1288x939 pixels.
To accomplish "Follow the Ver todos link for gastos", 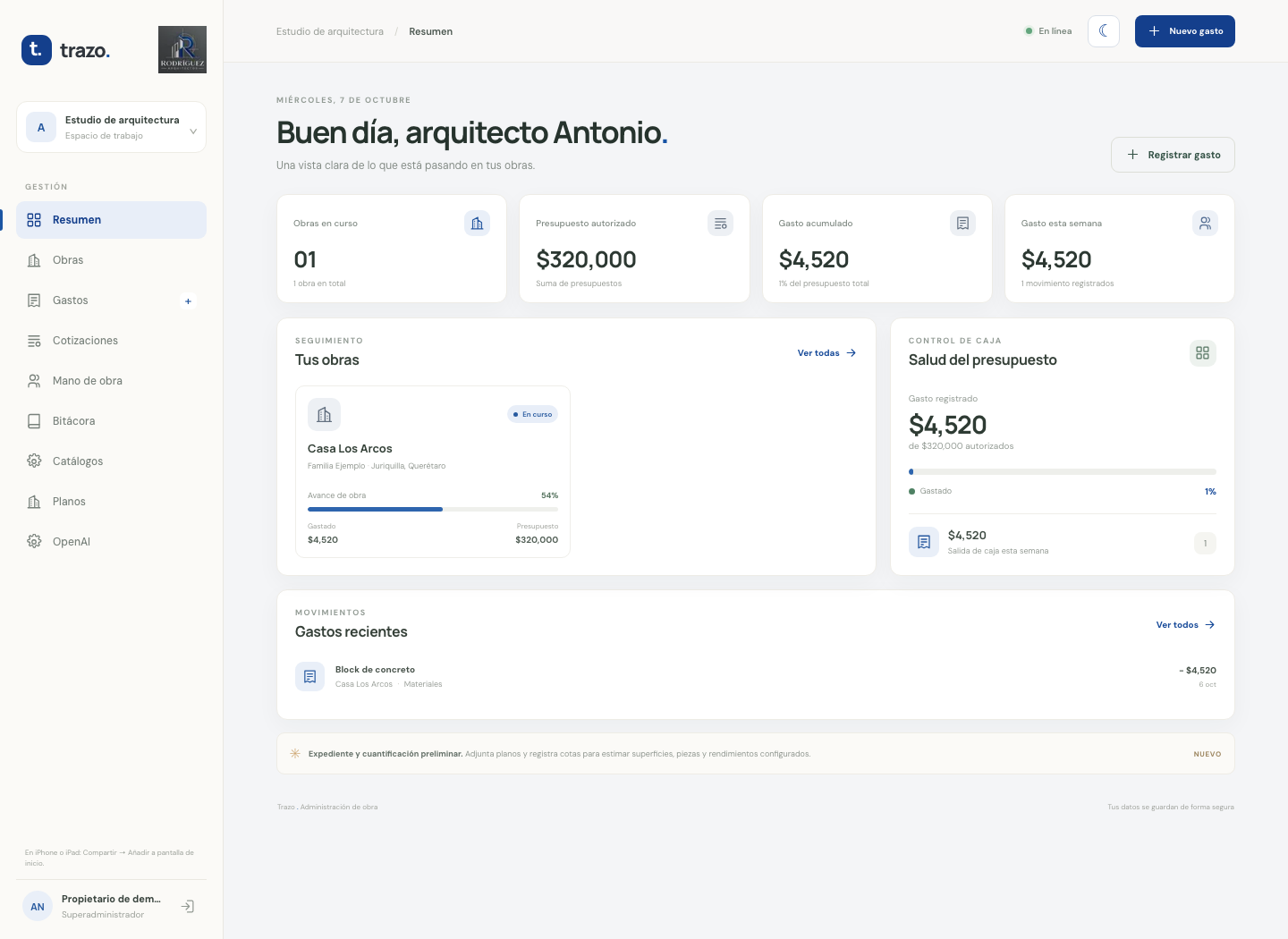I will [x=1186, y=625].
